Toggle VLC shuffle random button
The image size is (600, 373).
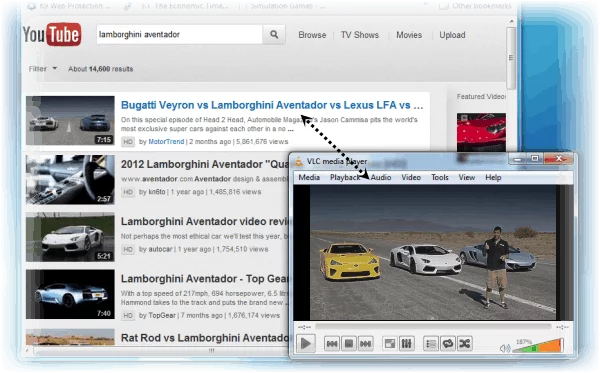[x=465, y=344]
